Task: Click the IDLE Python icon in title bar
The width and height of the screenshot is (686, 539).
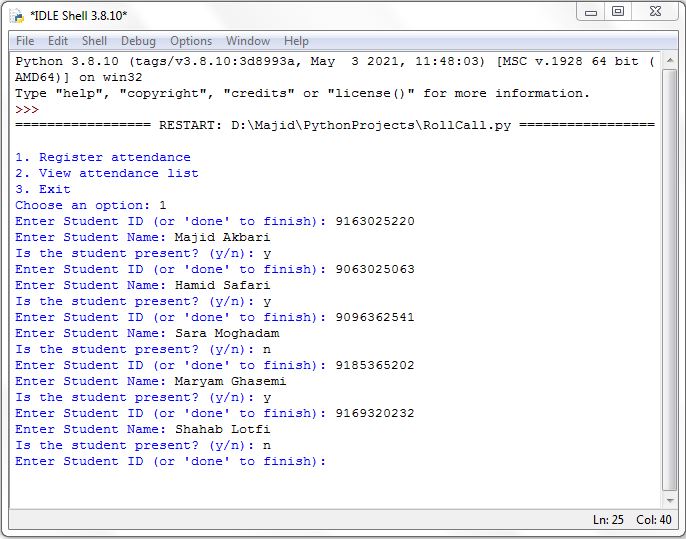Action: (x=17, y=16)
